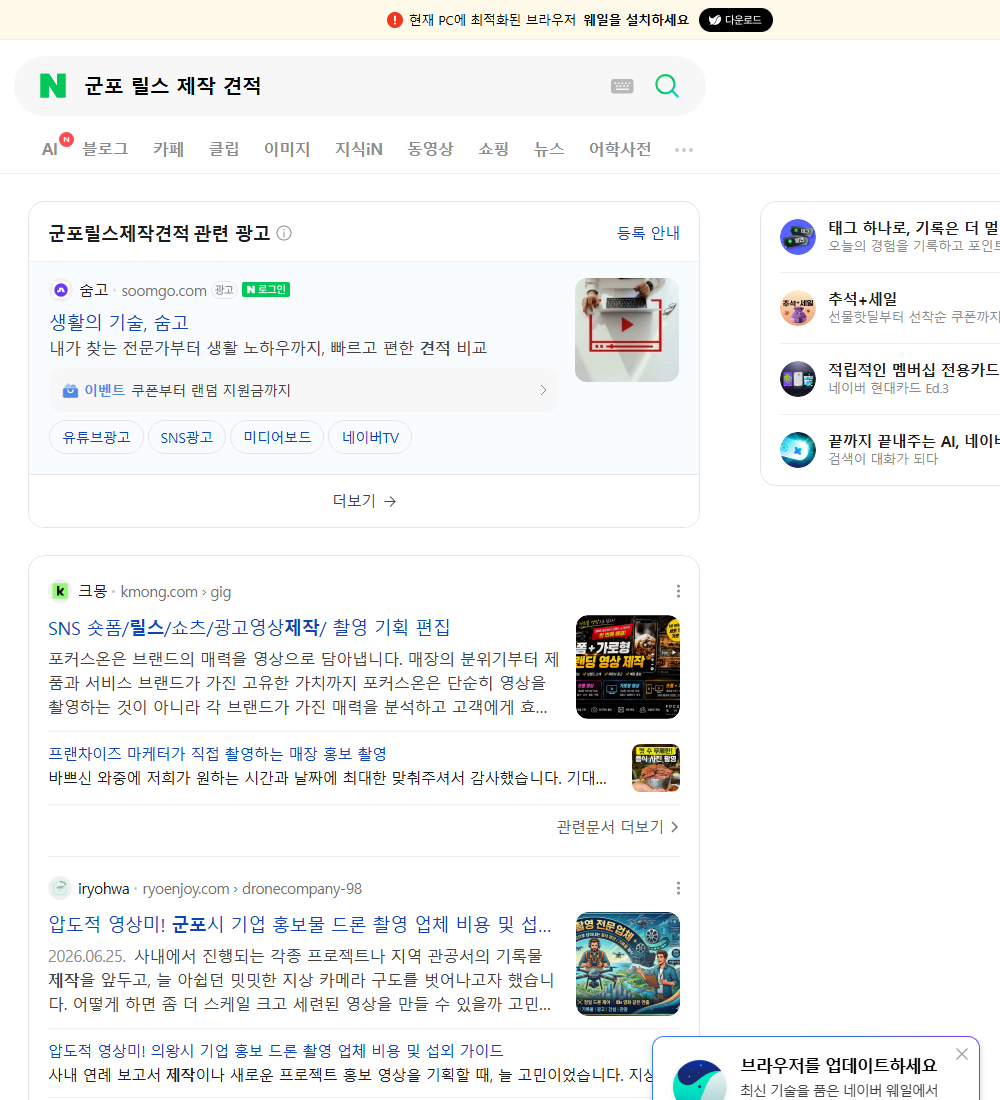The image size is (1000, 1100).
Task: Click the Whale logo in update popup
Action: tap(699, 1080)
